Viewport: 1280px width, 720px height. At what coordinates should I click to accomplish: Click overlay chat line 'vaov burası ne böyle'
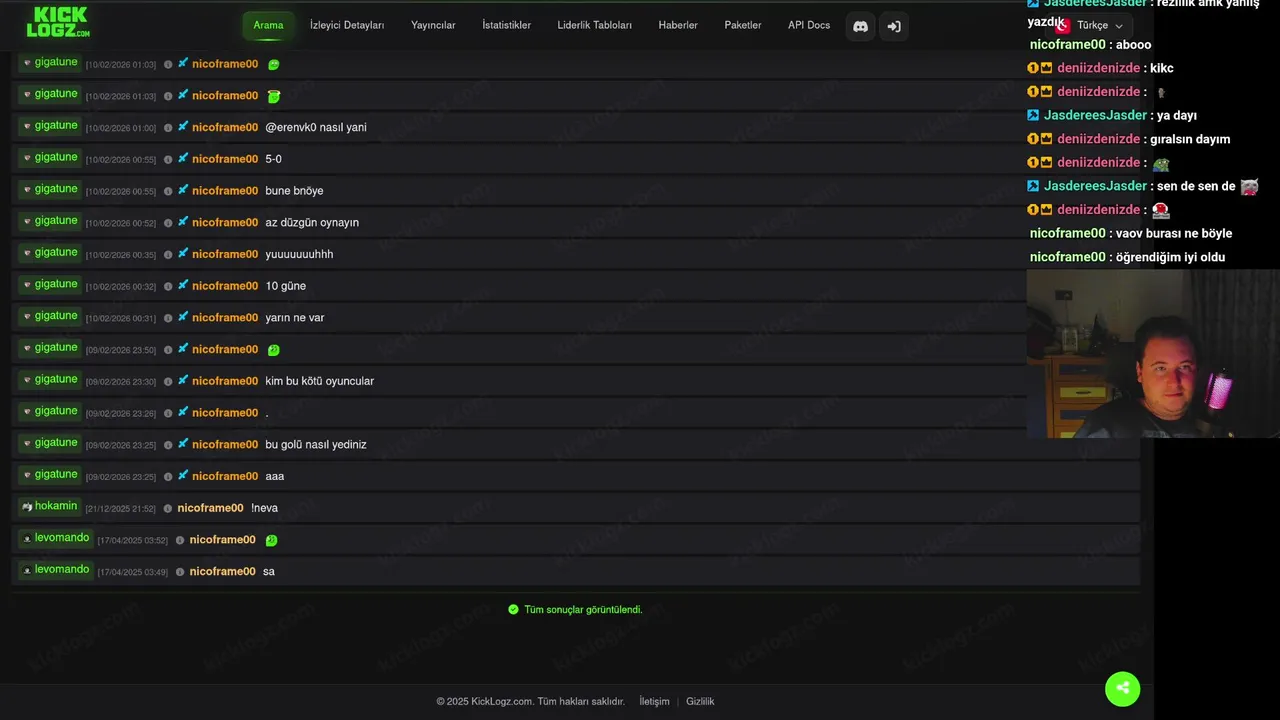(x=1131, y=233)
